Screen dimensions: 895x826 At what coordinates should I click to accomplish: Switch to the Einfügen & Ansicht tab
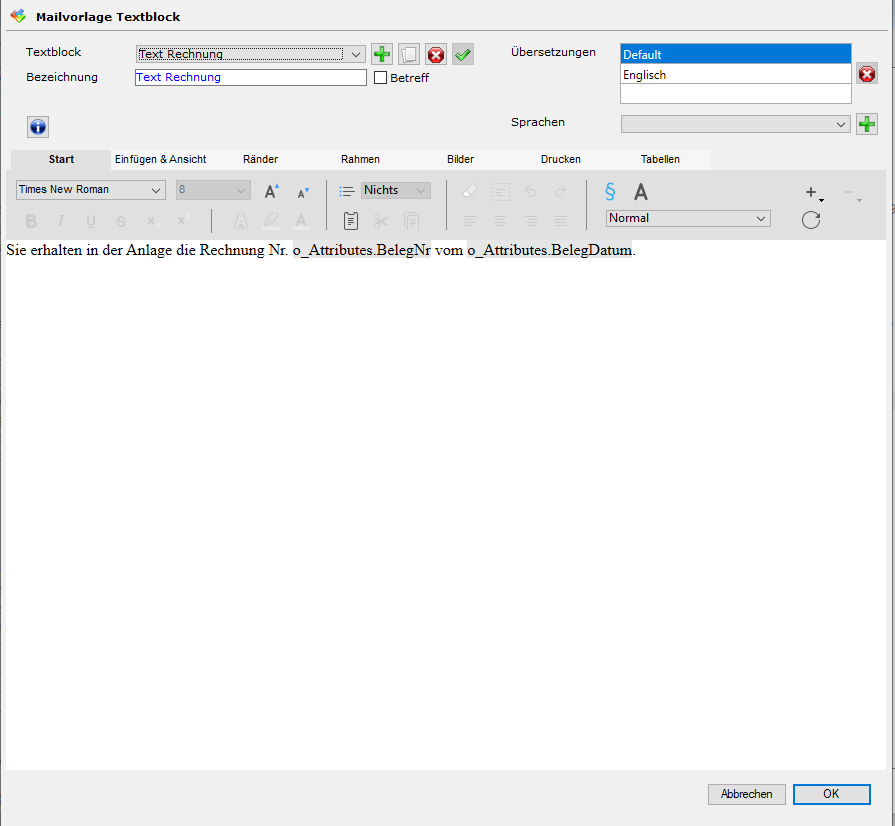click(x=160, y=159)
